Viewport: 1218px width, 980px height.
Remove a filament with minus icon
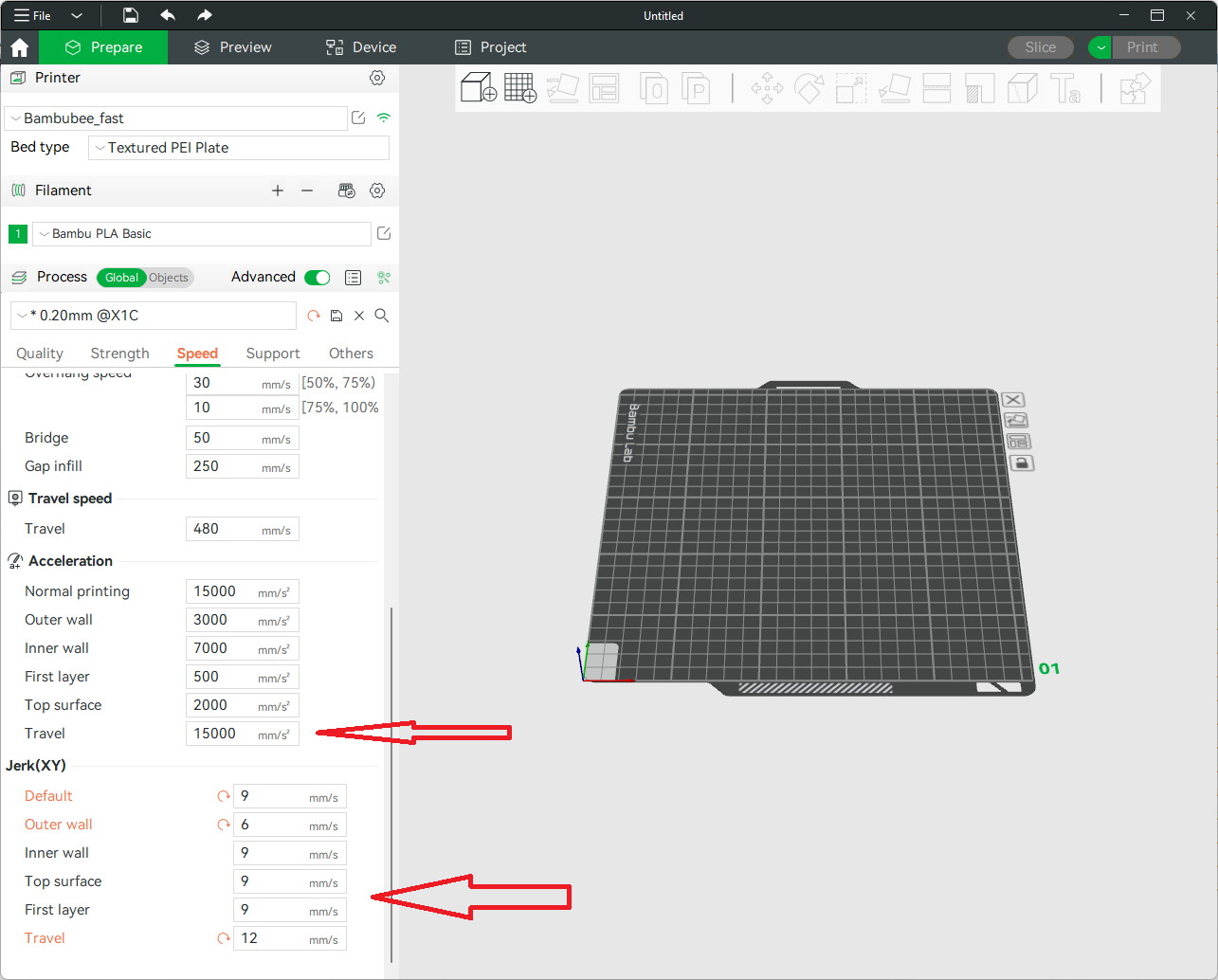(x=307, y=191)
